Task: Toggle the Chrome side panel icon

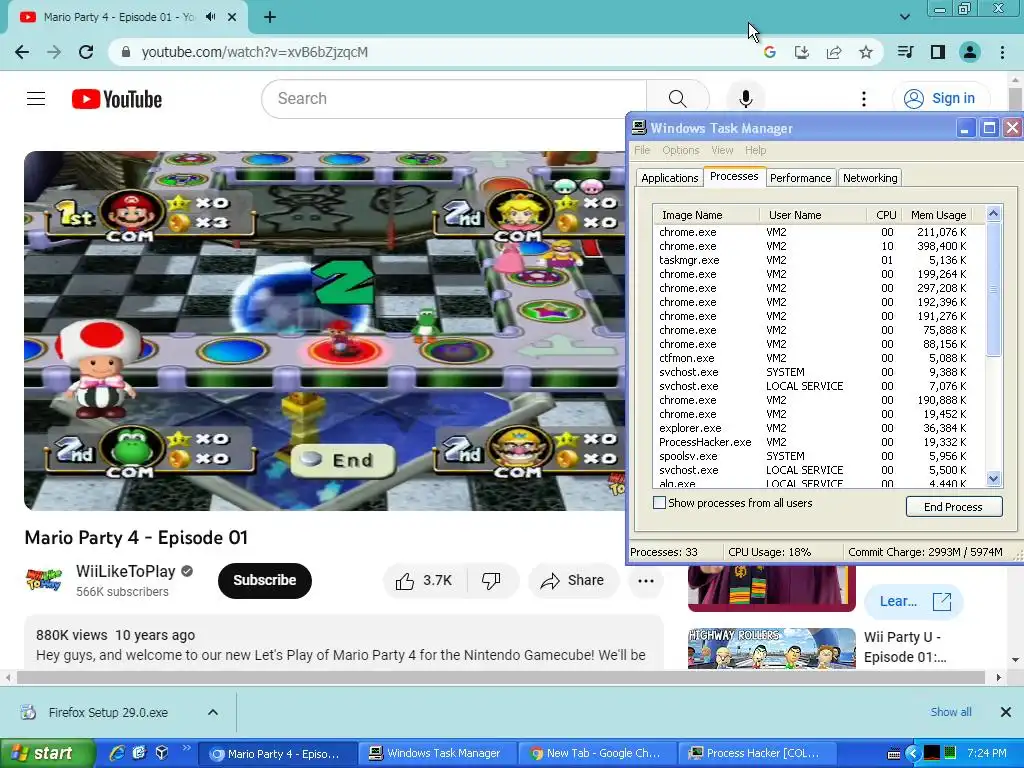Action: coord(938,52)
